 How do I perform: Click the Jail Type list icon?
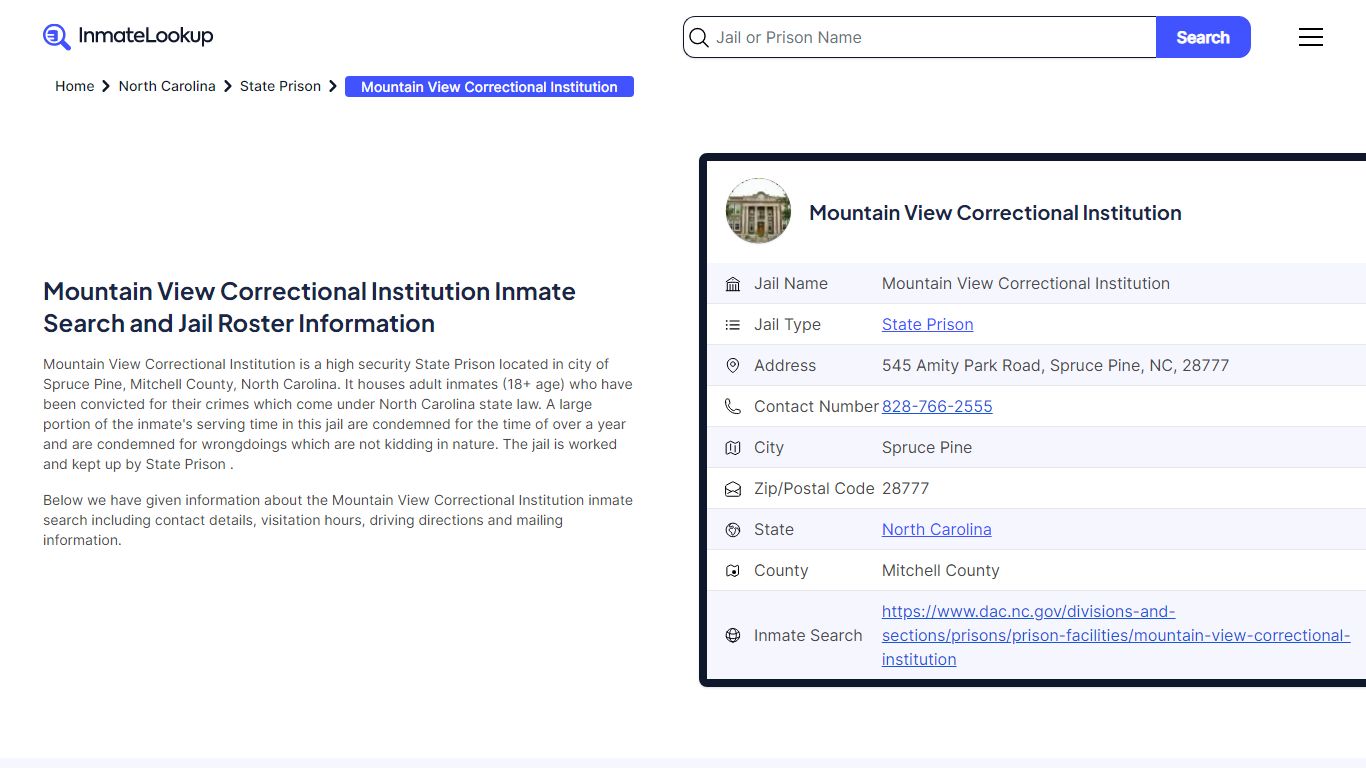click(733, 325)
